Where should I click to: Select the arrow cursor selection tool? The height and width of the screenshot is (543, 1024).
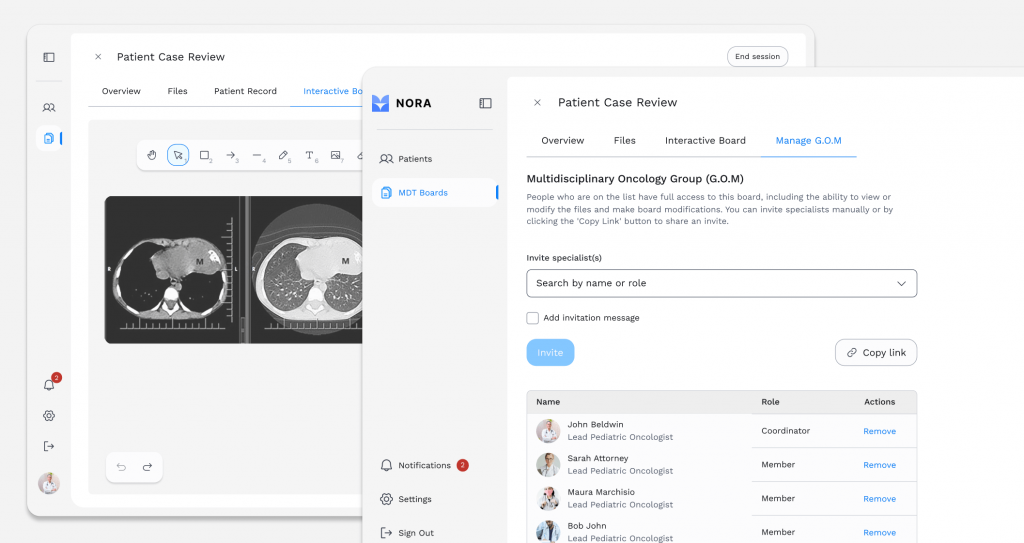(178, 155)
